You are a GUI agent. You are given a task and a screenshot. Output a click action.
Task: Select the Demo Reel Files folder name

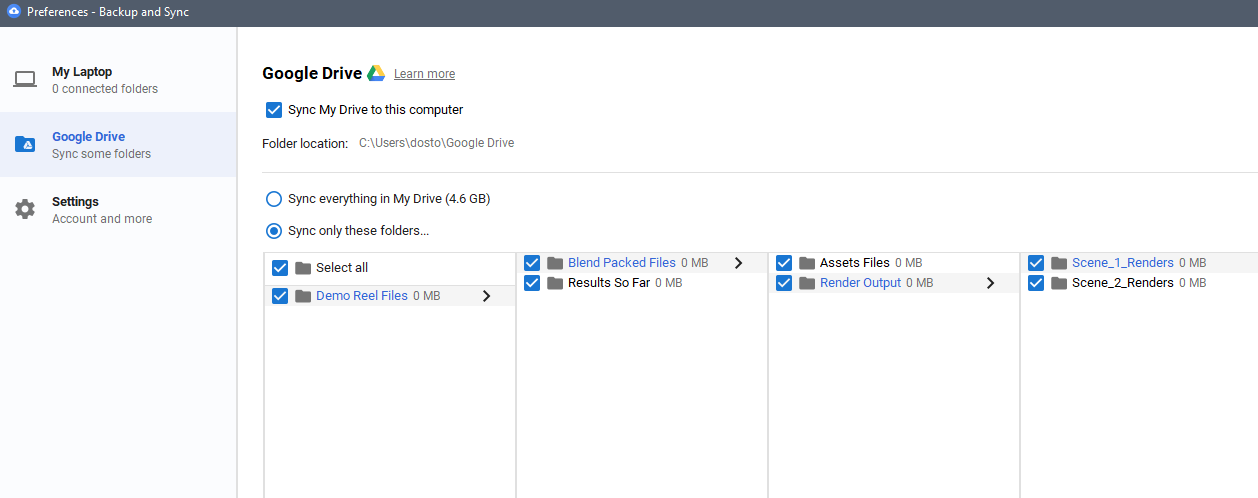[x=362, y=296]
